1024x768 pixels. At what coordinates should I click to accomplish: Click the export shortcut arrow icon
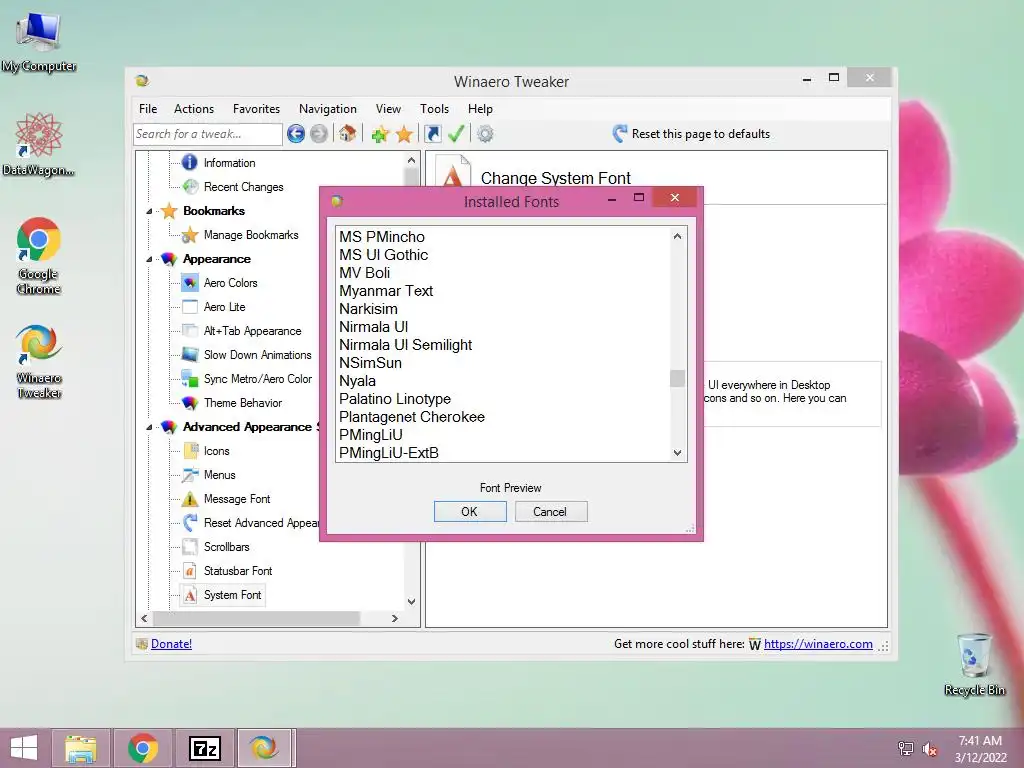click(x=432, y=134)
